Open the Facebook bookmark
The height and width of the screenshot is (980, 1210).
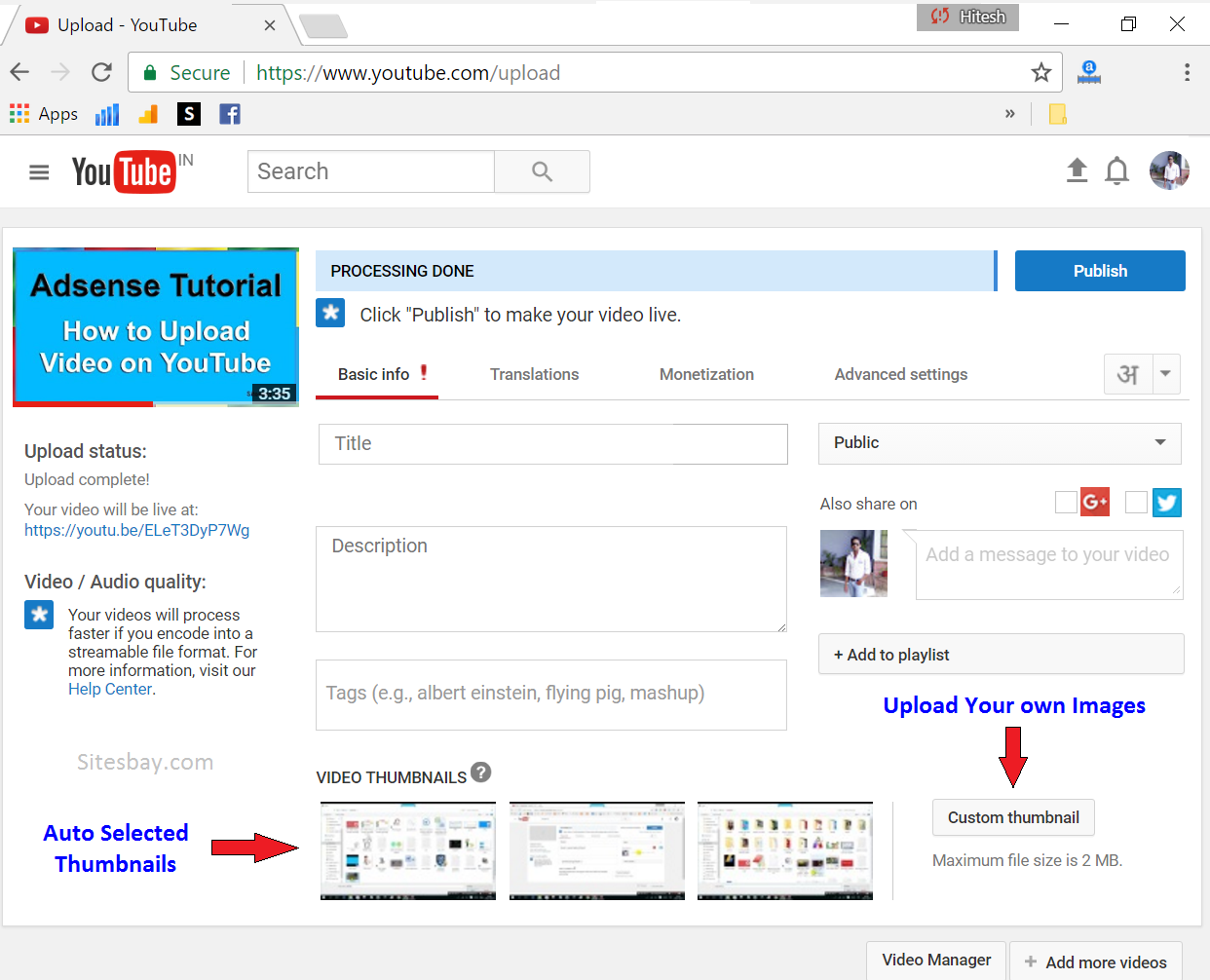click(x=230, y=114)
